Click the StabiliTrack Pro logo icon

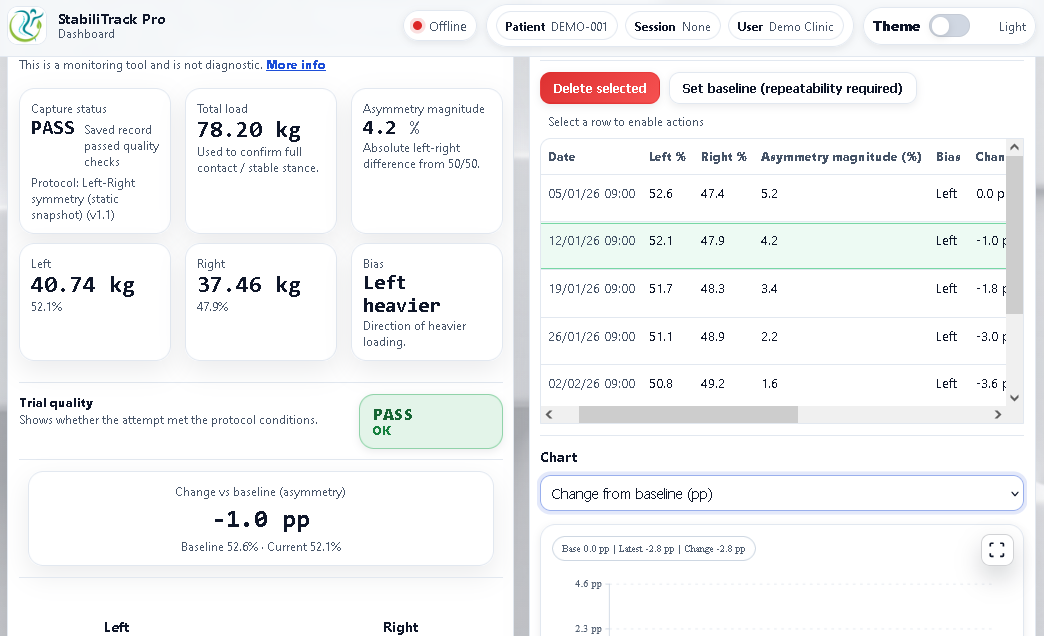[27, 25]
